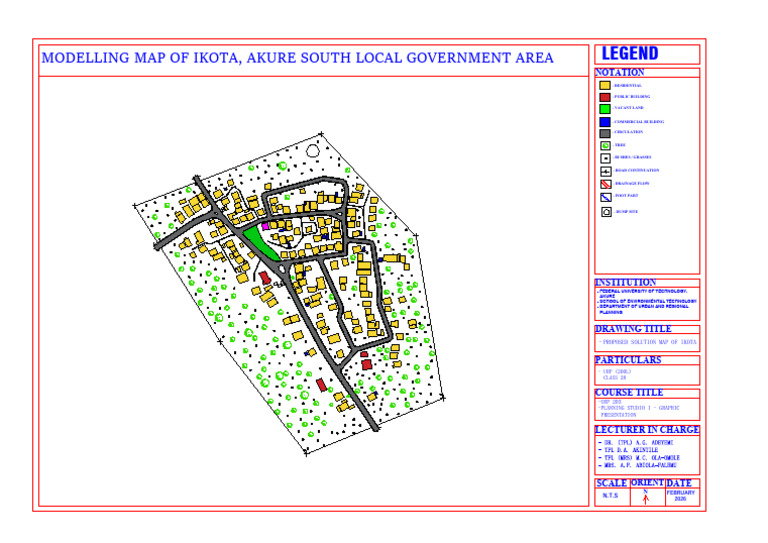This screenshot has height=543, width=768.
Task: Click the 'COMMERCIAL BUILDING' legend label
Action: coord(639,122)
